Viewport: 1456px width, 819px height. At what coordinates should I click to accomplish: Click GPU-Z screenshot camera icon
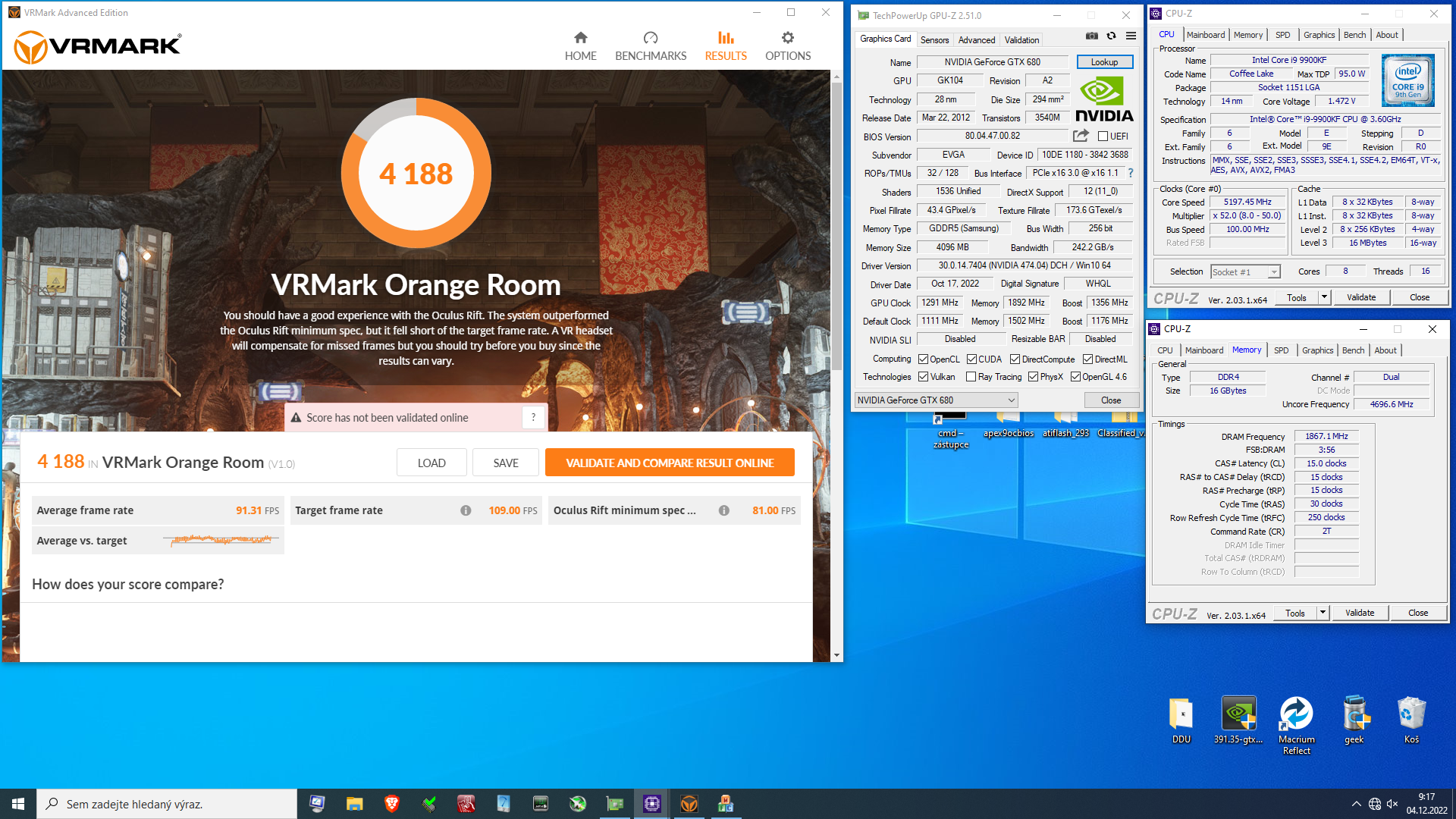point(1091,36)
